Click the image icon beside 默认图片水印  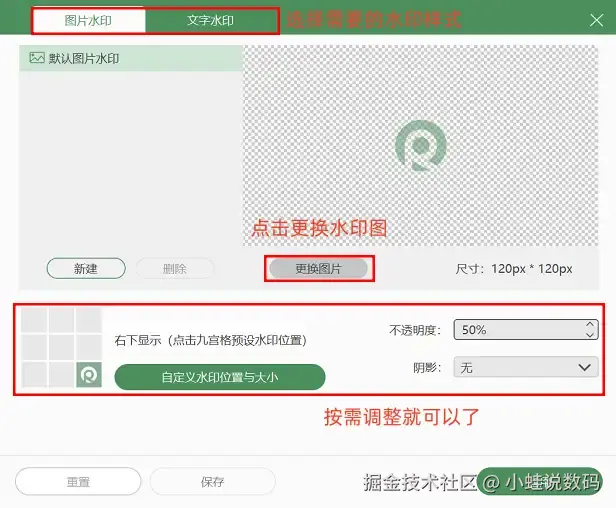coord(37,58)
